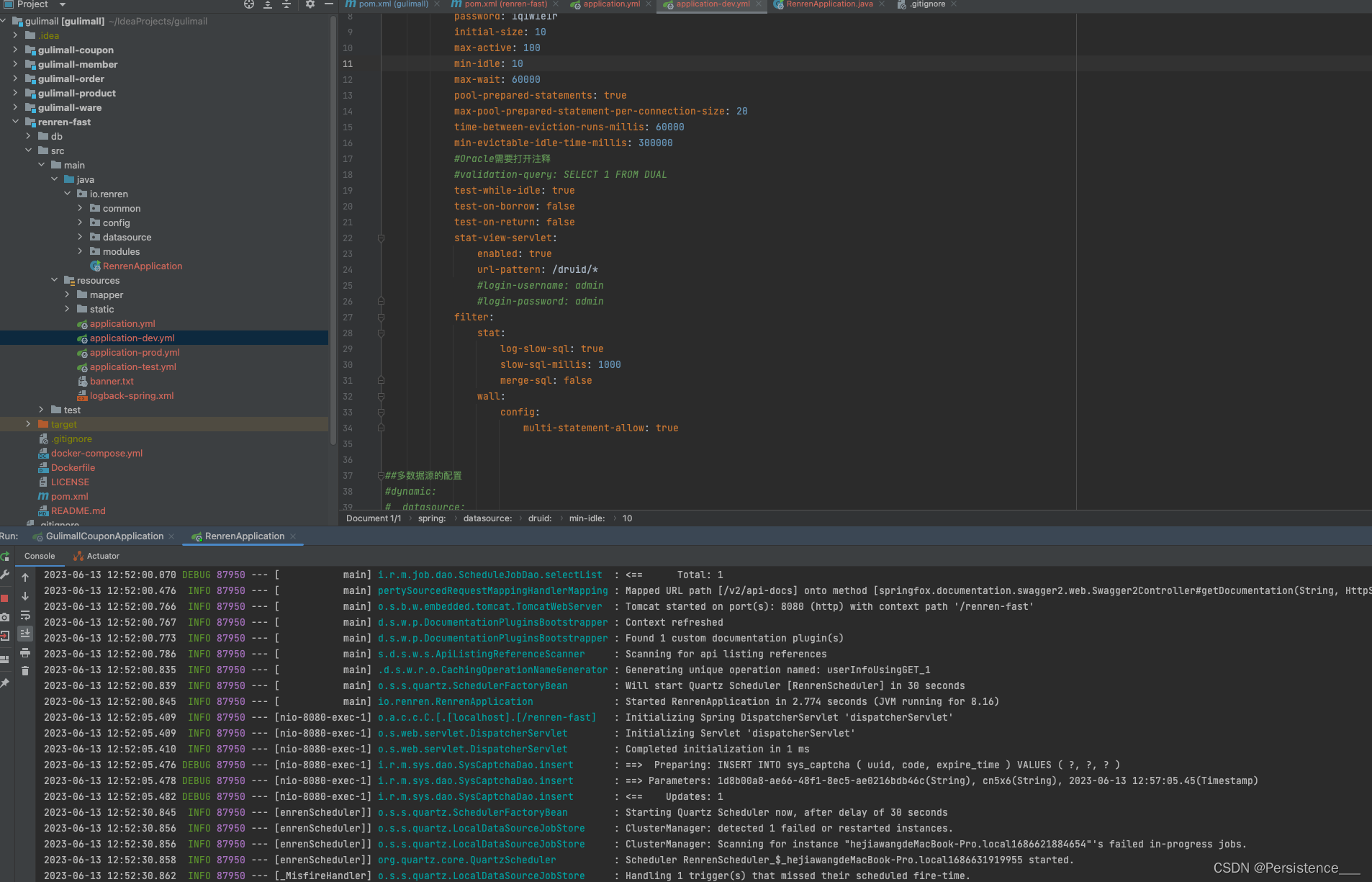Expand the mapper folder
Viewport: 1372px width, 882px height.
[67, 294]
